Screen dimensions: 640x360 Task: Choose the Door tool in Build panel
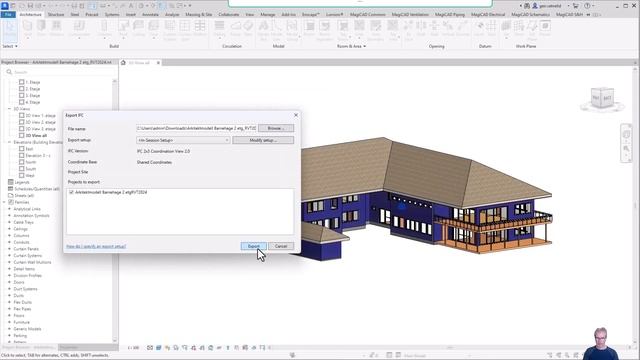42,29
